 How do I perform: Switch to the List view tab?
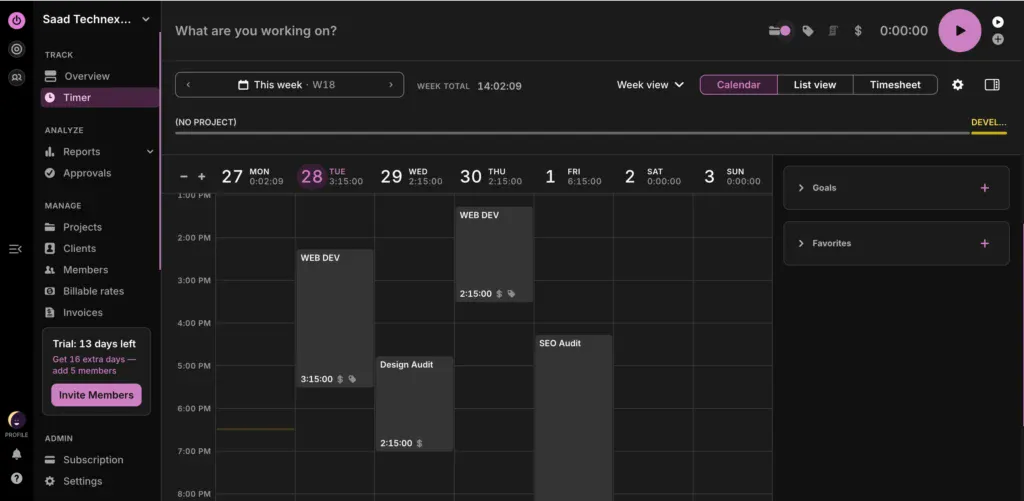814,85
